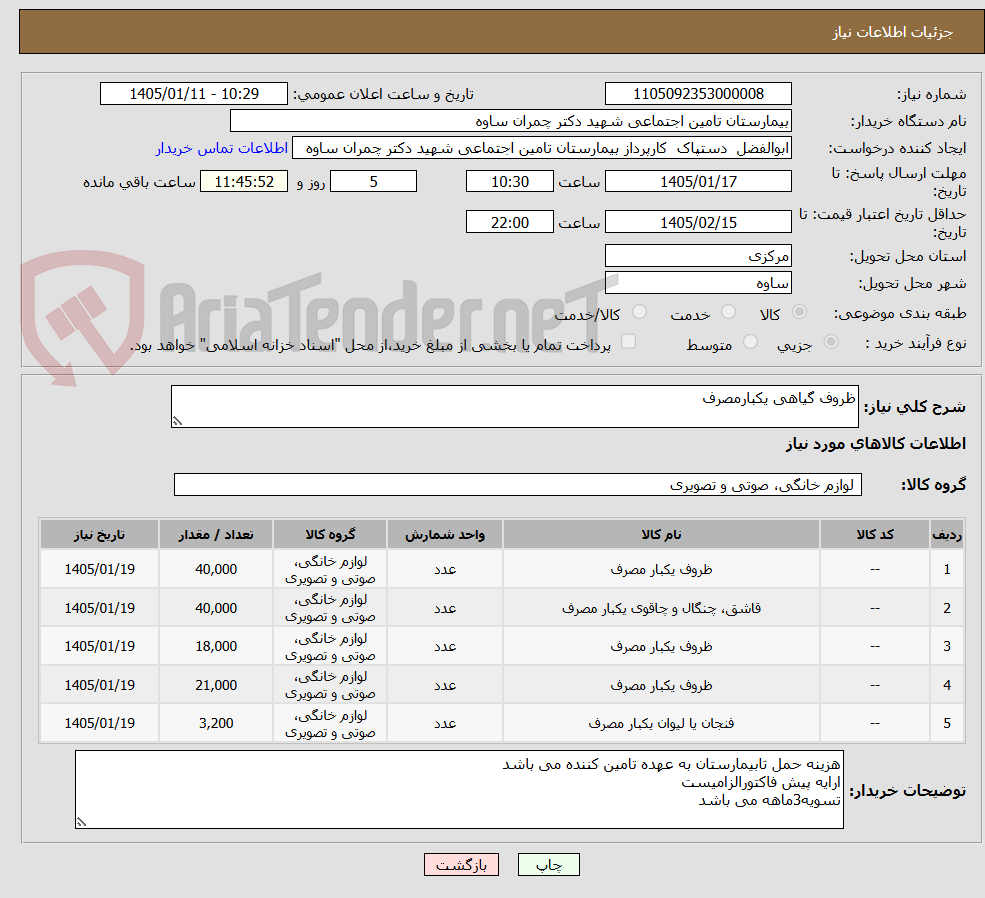Click فنجان یا لیوان یکبار مصرف cell
This screenshot has height=898, width=985.
(661, 723)
